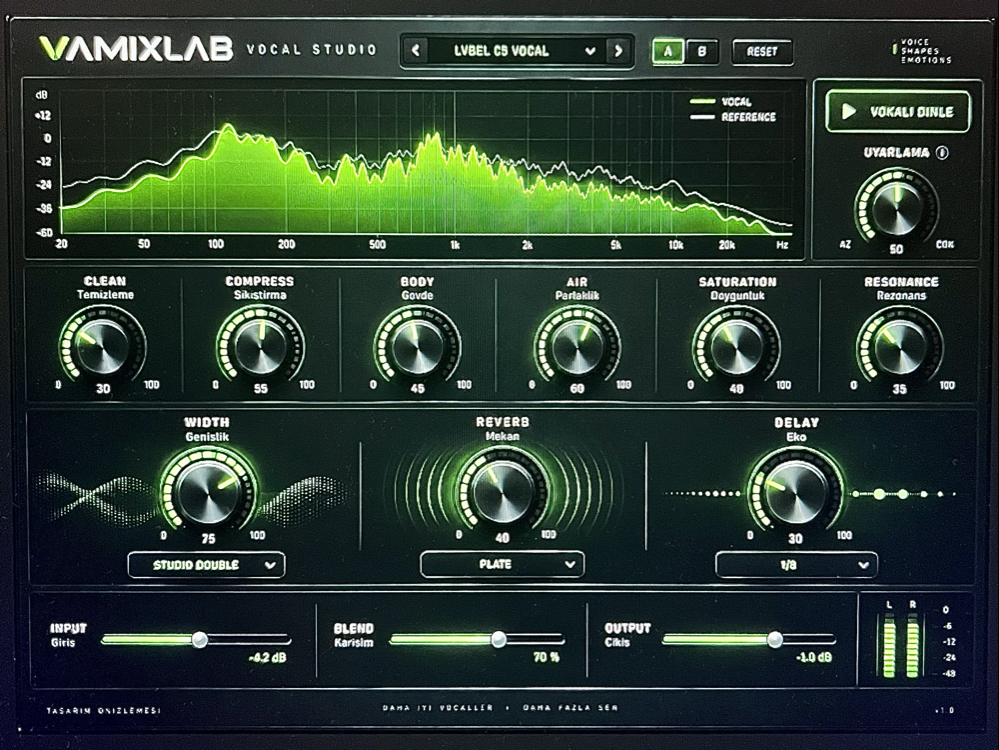Click the RESONANCE Rezonans knob
999x750 pixels.
(x=900, y=347)
